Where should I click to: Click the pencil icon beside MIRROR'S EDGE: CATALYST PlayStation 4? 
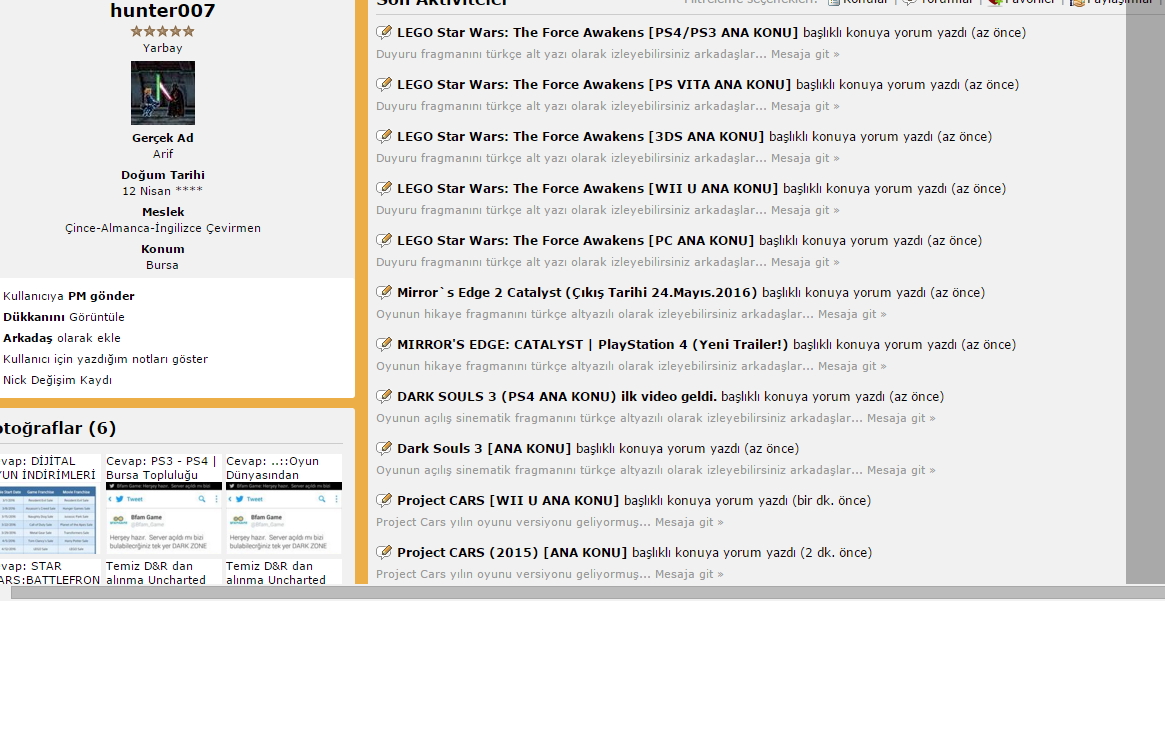[x=384, y=344]
